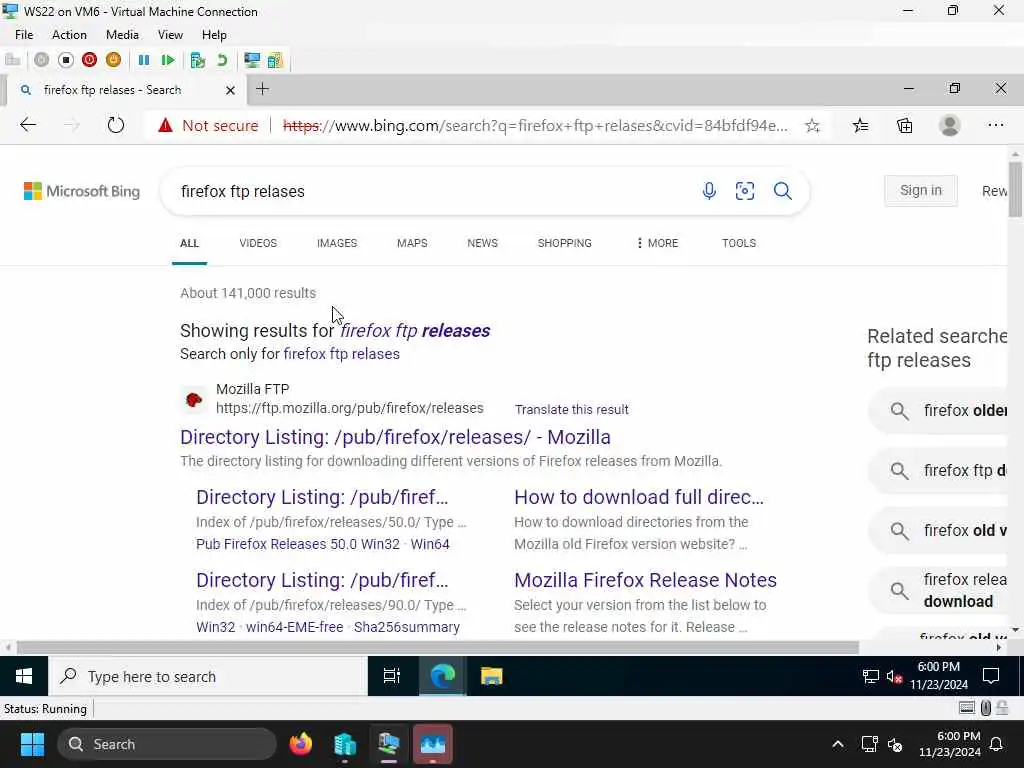Click the Not secure warning icon
Screen dimensions: 1024x768
click(x=165, y=125)
